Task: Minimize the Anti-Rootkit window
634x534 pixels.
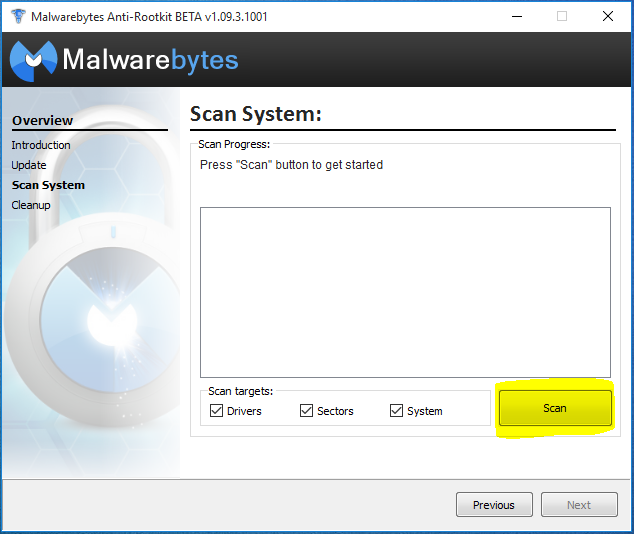Action: [x=517, y=17]
